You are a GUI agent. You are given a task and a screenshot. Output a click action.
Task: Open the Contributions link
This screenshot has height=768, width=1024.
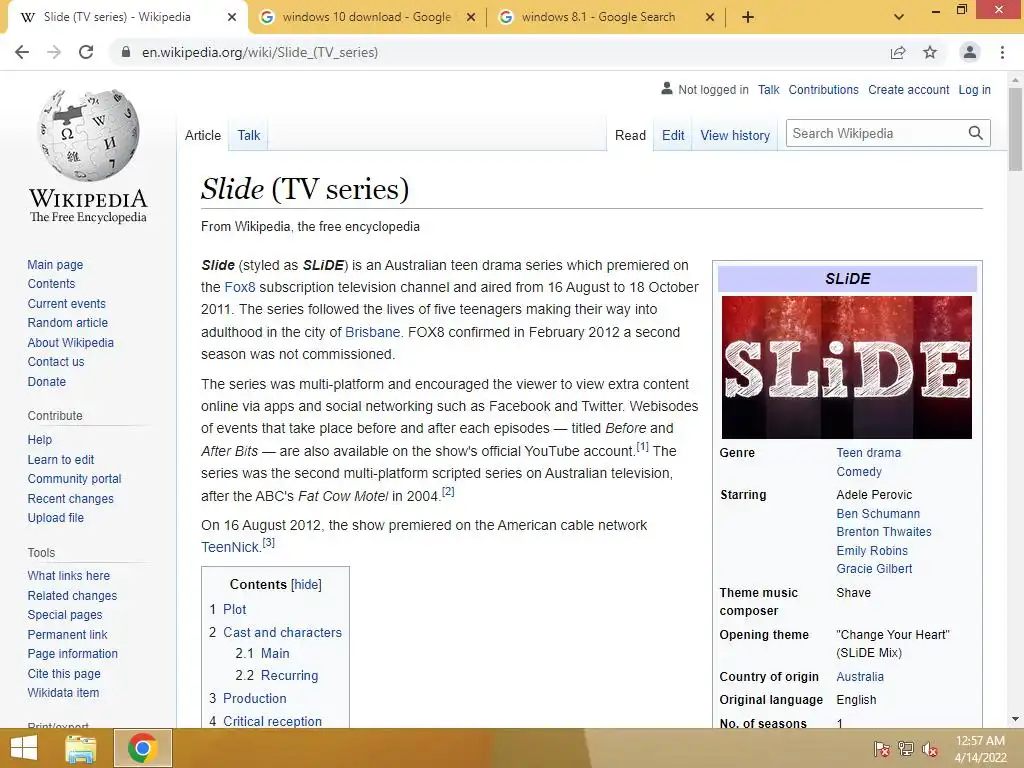(824, 89)
